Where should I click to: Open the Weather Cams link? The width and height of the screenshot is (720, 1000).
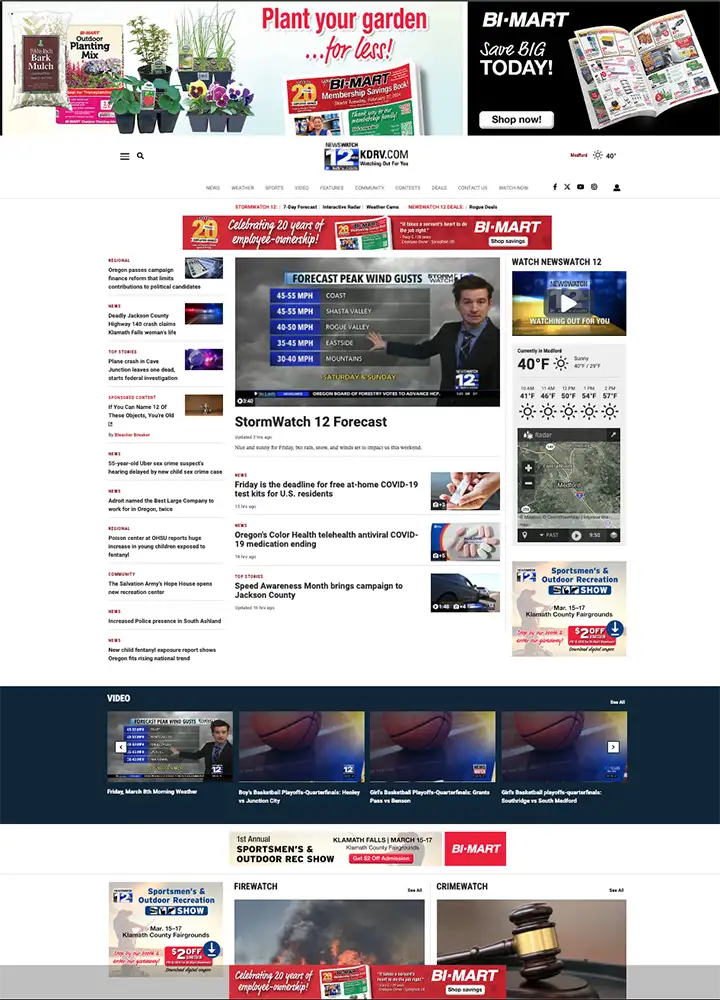click(383, 207)
